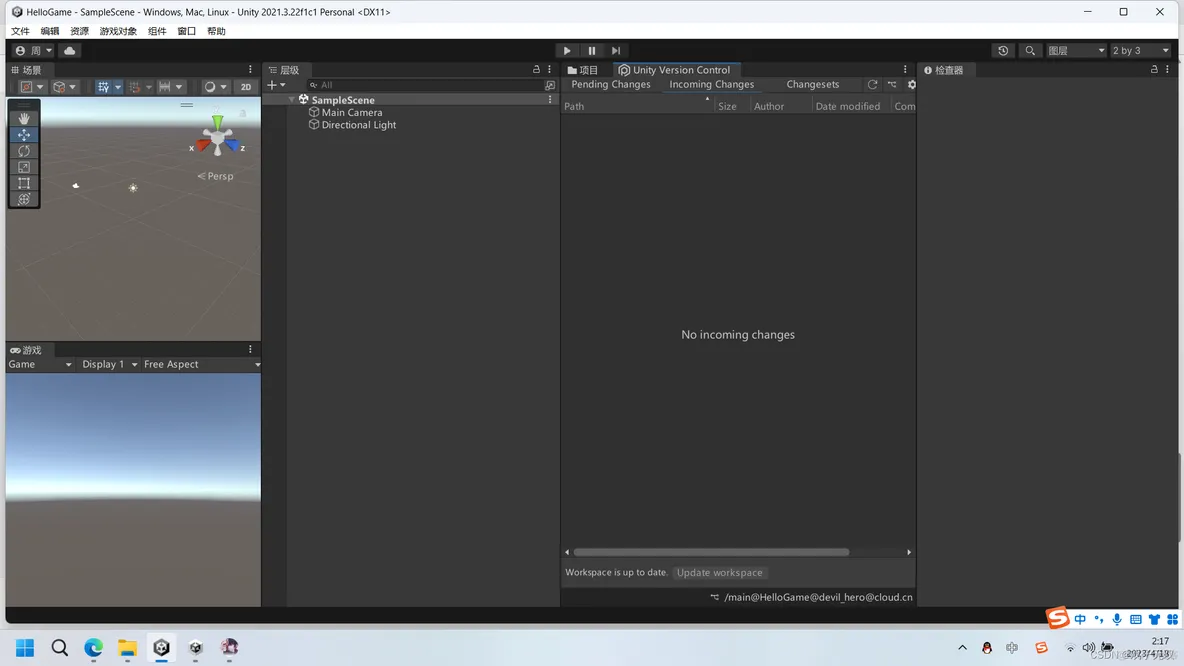
Task: Open Undo History clock icon
Action: tap(1003, 51)
